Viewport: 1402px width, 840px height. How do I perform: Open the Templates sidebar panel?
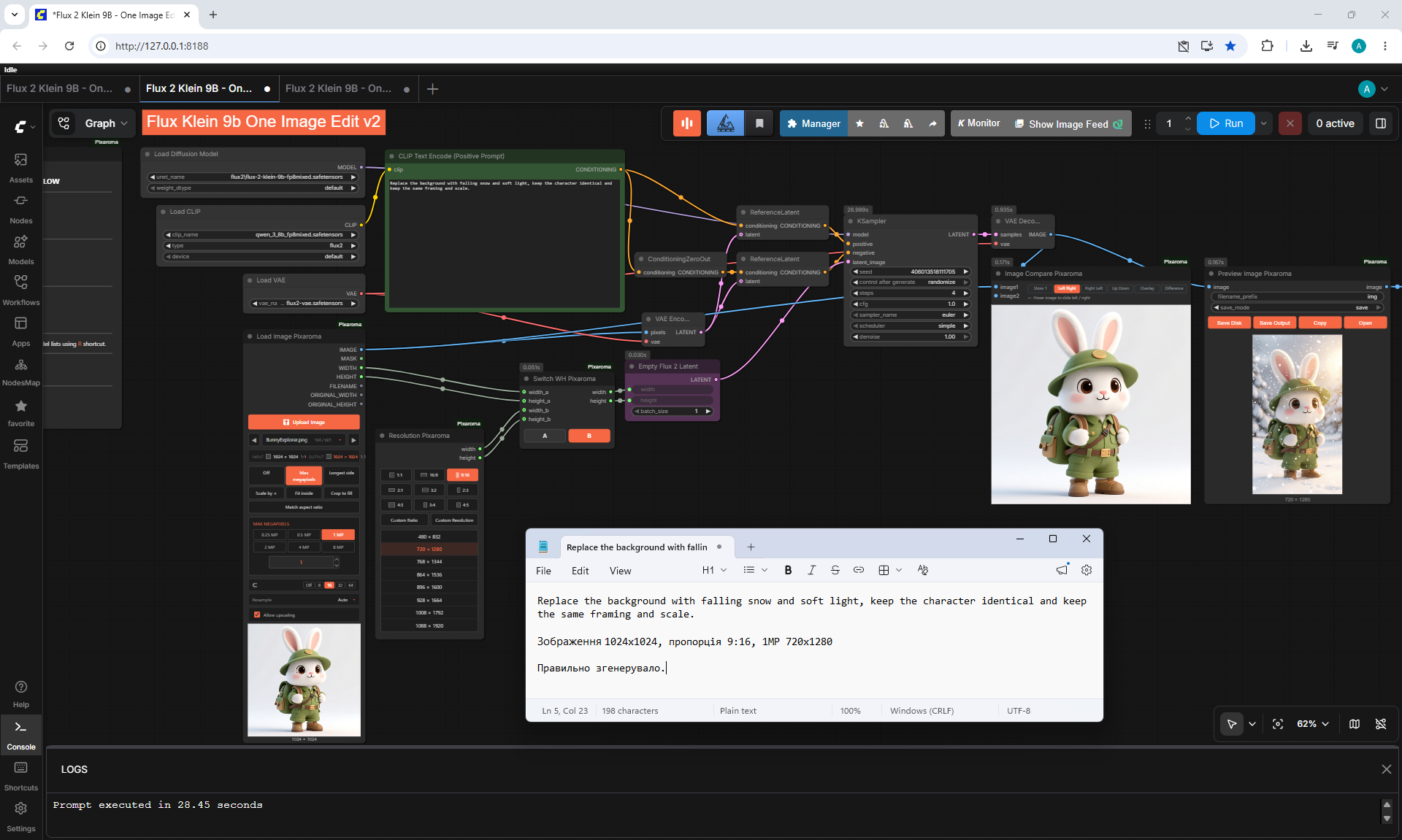(20, 454)
